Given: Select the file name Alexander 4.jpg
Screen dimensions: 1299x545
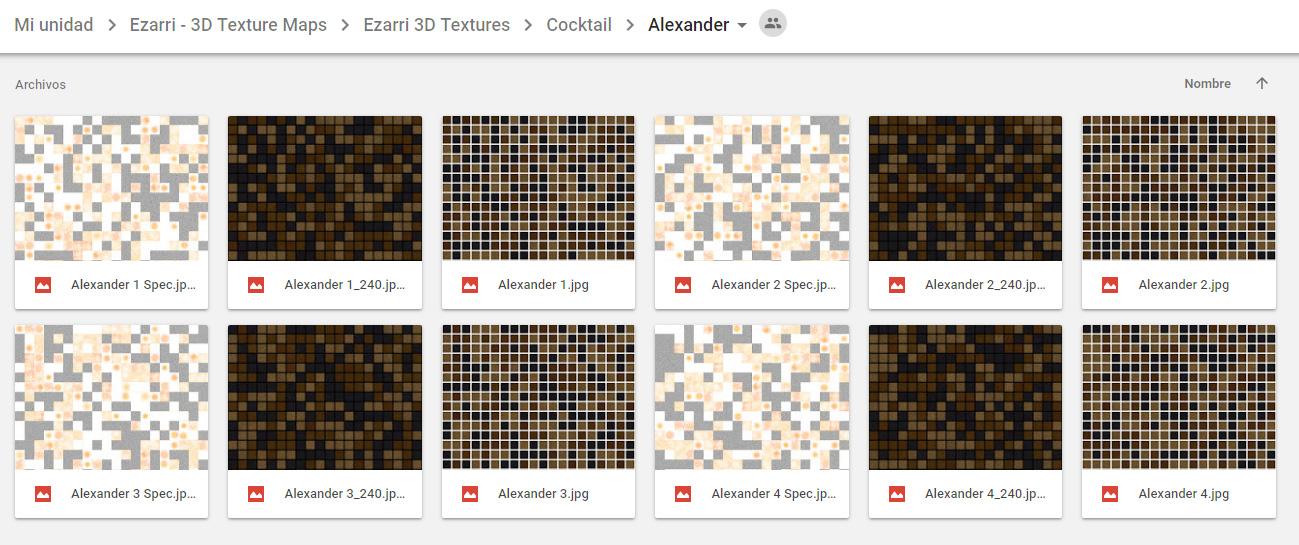Looking at the screenshot, I should pos(1184,494).
